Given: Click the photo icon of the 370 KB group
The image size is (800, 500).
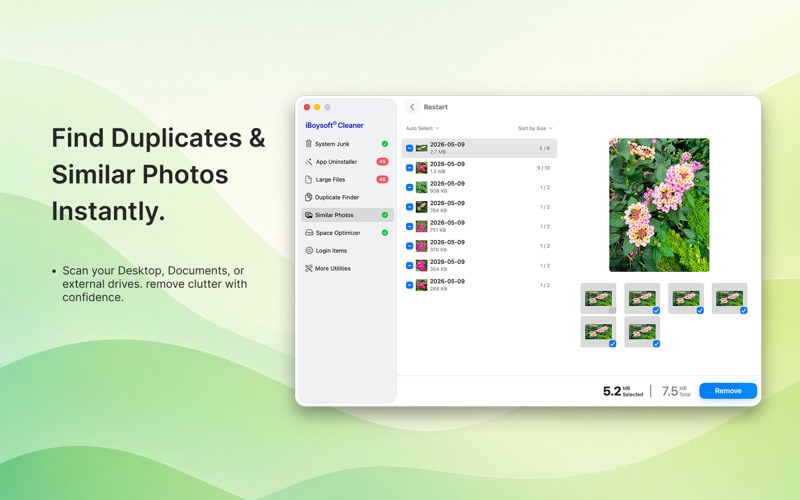Looking at the screenshot, I should [x=421, y=246].
